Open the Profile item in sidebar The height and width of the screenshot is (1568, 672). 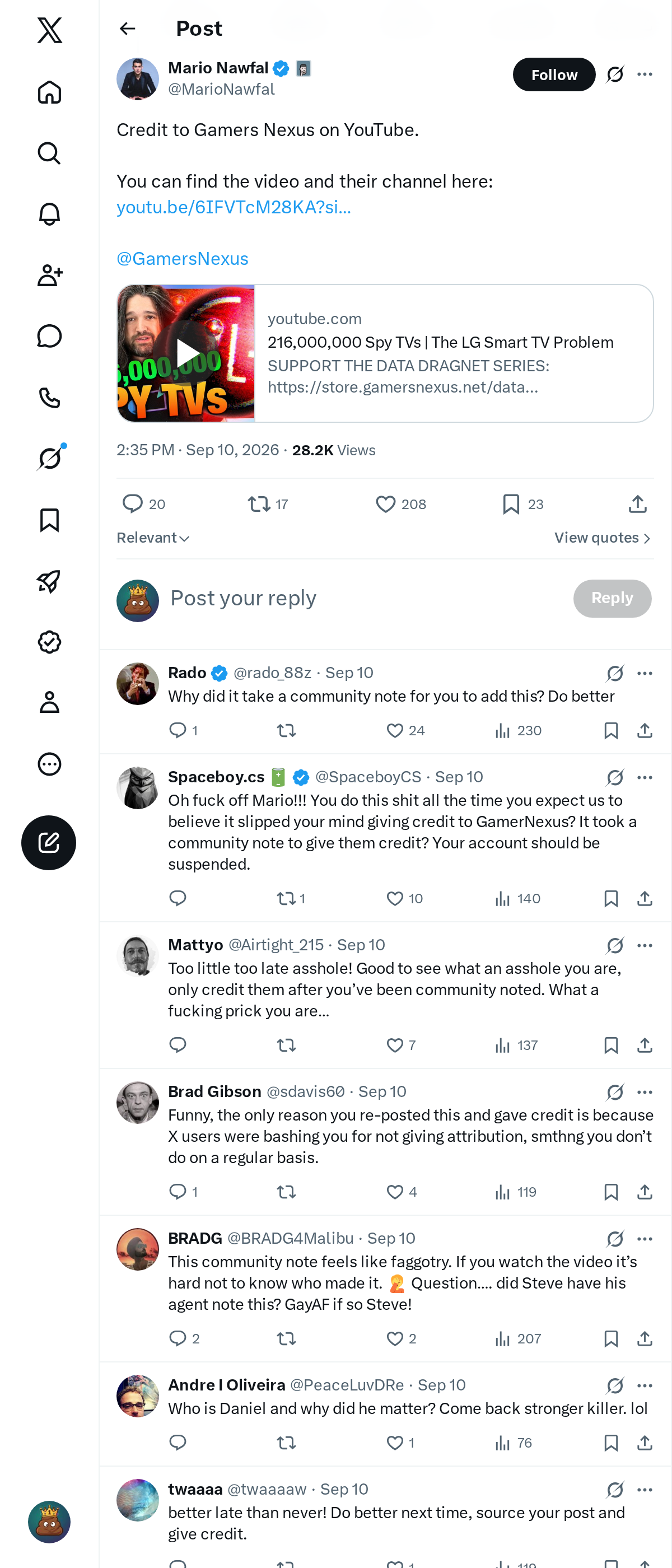[x=49, y=702]
